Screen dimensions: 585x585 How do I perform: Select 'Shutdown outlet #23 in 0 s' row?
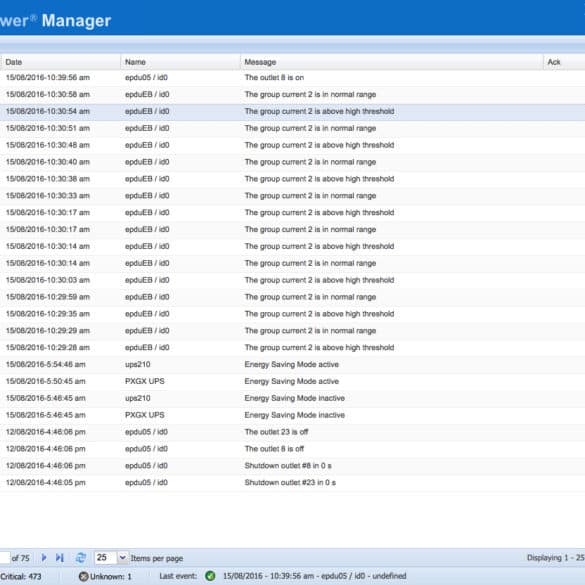(292, 482)
